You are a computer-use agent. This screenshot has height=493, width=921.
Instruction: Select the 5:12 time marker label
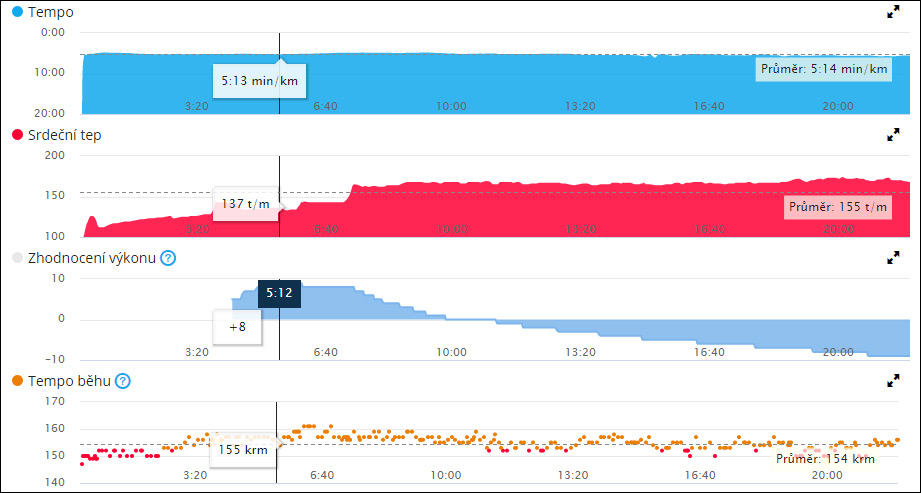pos(279,294)
